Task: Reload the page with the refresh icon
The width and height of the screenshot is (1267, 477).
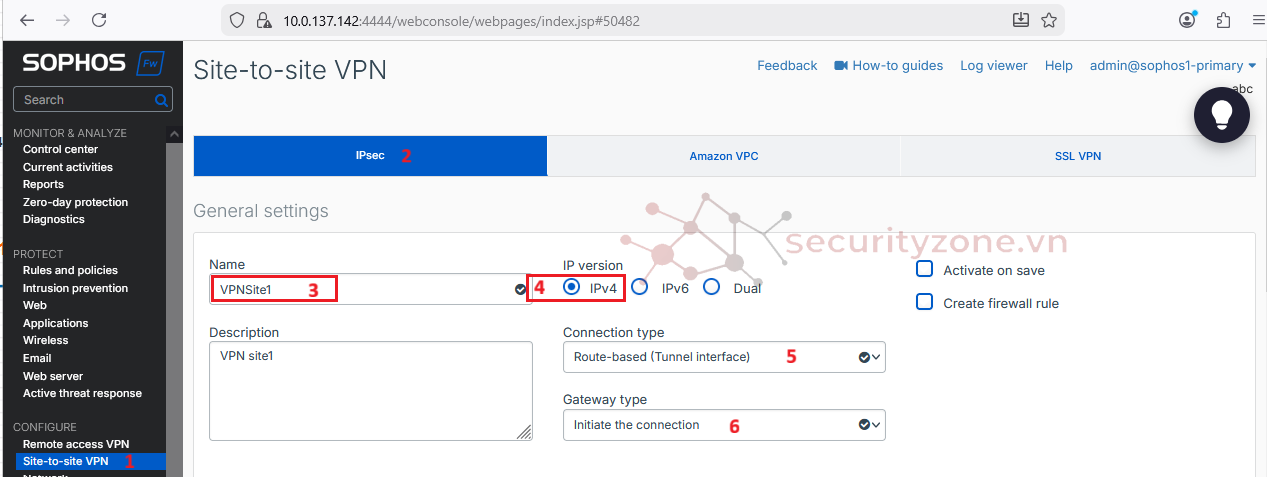Action: pos(99,20)
